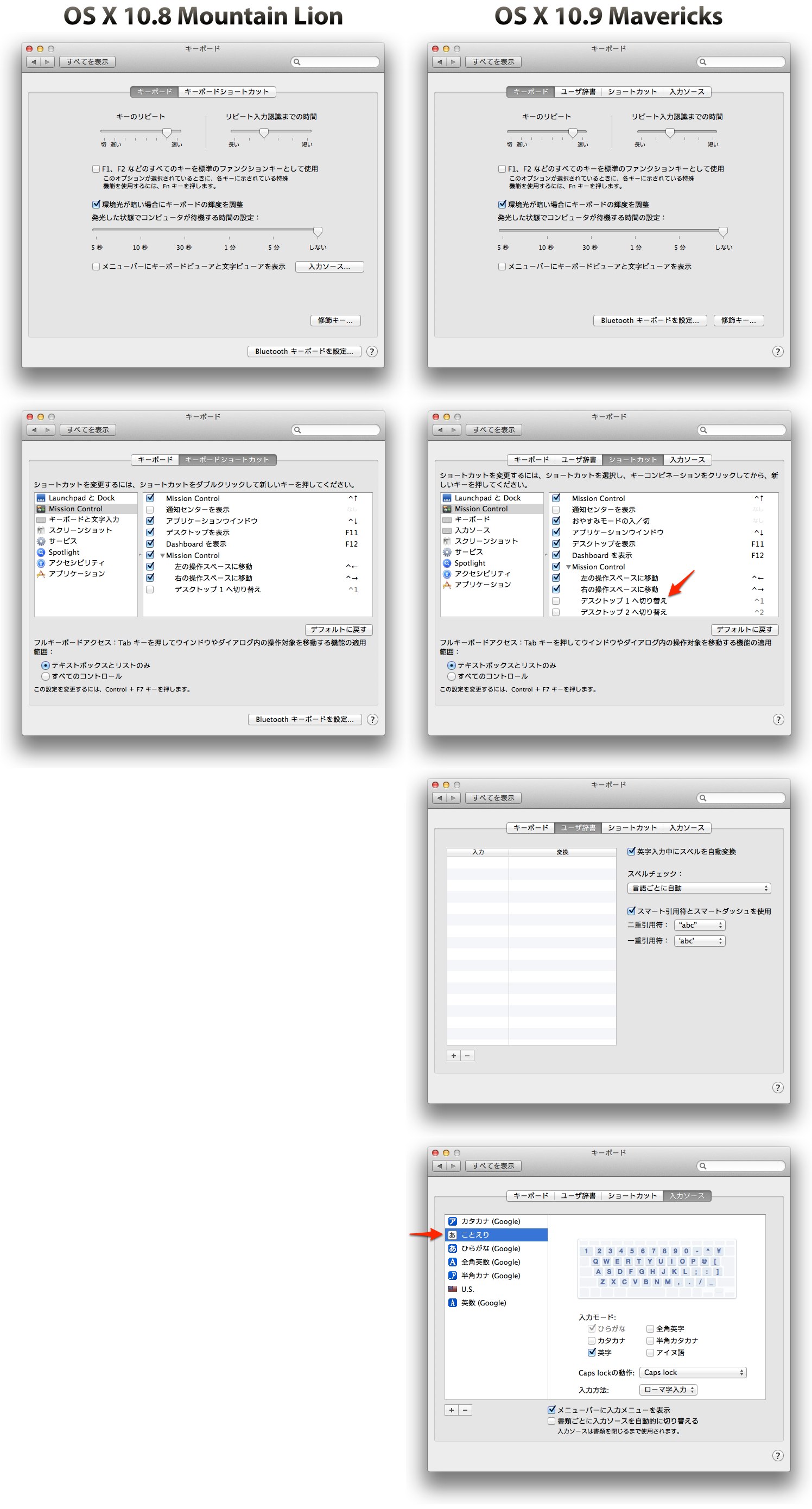Open the 一重引用符 'abc' popup menu

point(700,941)
